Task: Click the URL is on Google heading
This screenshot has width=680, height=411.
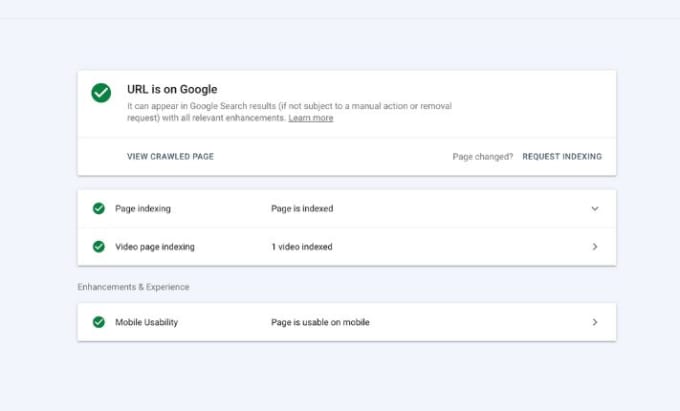Action: coord(172,89)
